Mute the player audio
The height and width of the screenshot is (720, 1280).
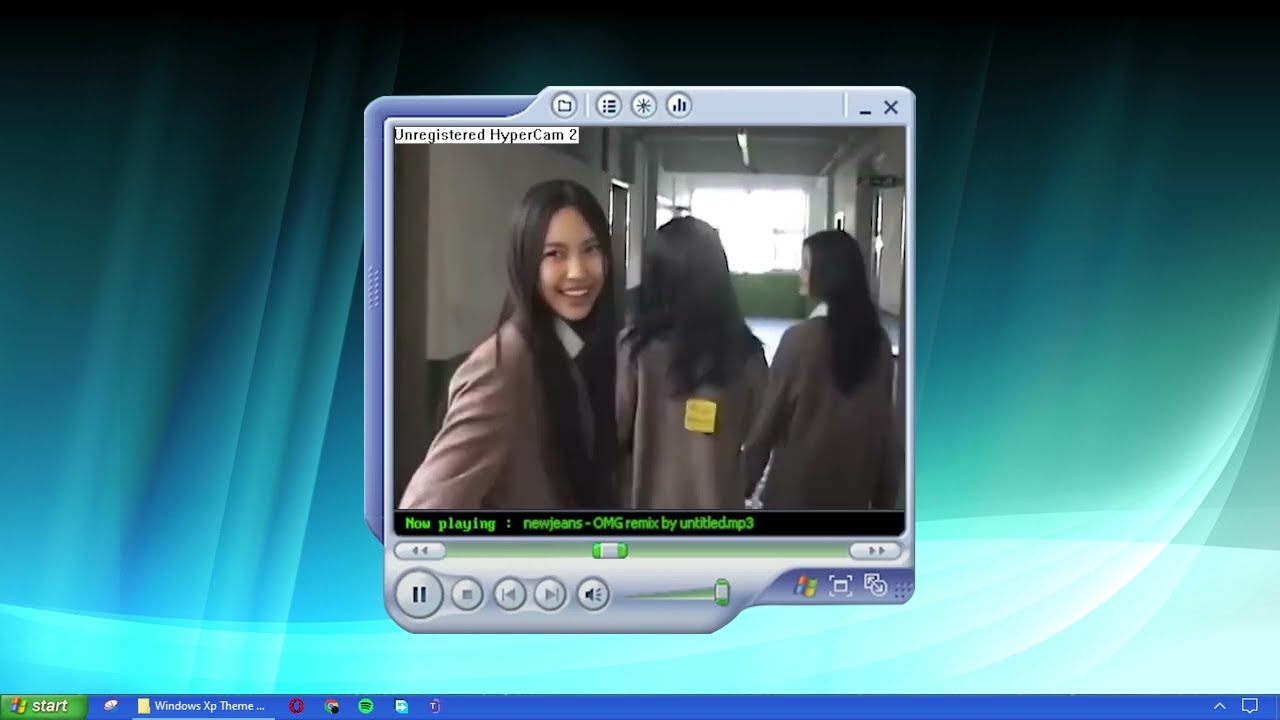pos(593,595)
